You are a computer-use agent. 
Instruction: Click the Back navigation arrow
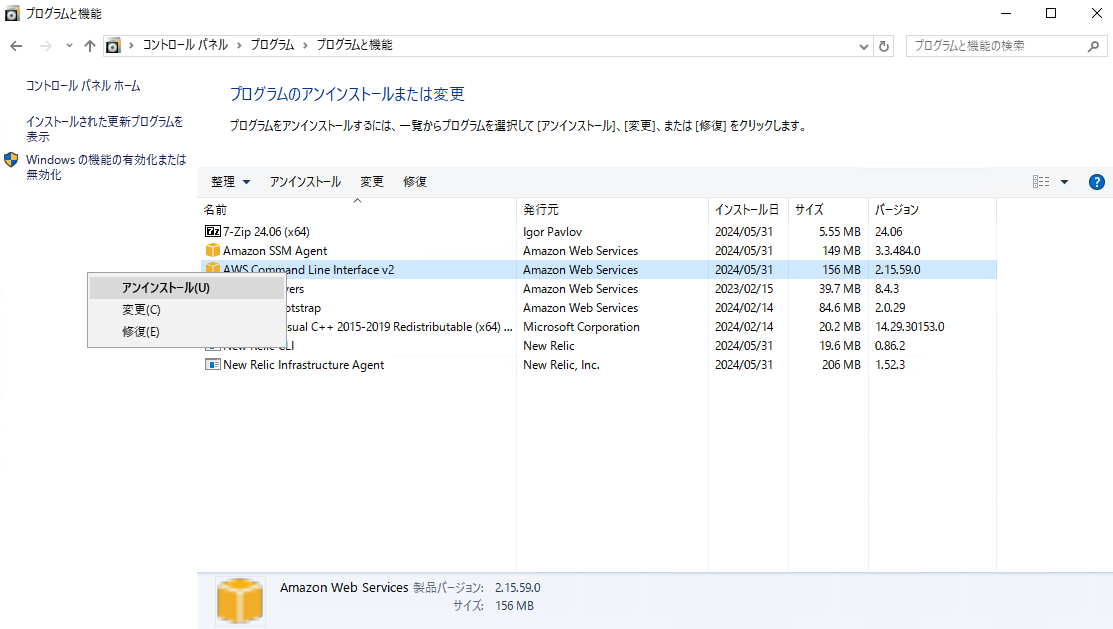16,46
